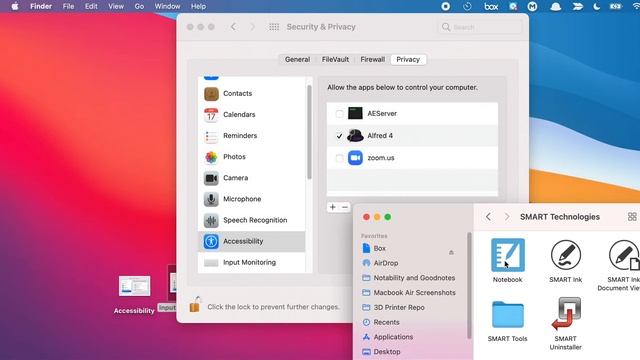The image size is (640, 360).
Task: Open the Window menu
Action: click(x=167, y=7)
